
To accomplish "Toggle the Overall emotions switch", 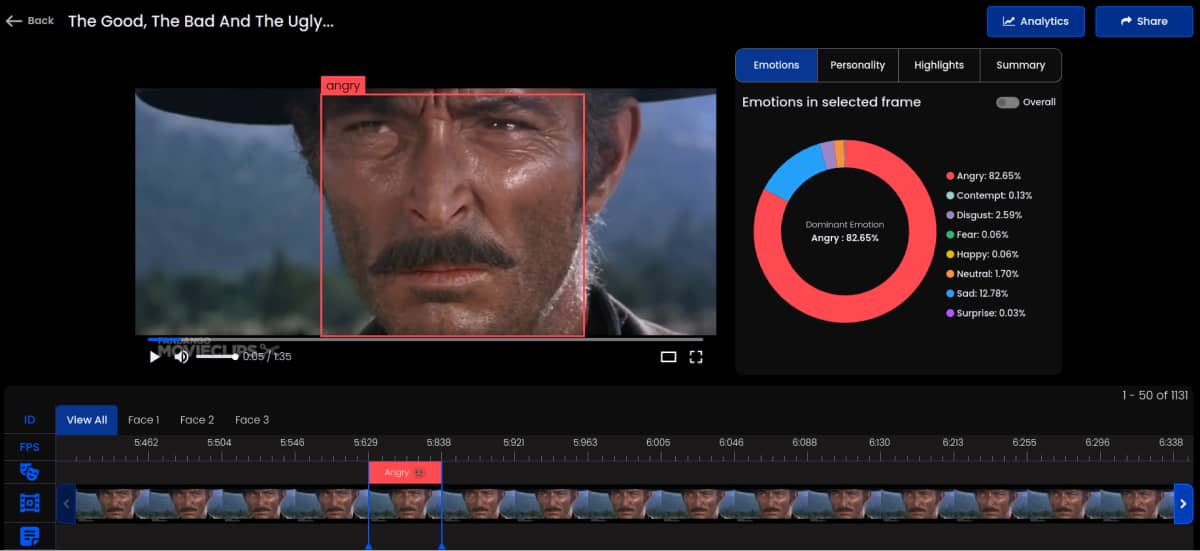I will [1007, 102].
